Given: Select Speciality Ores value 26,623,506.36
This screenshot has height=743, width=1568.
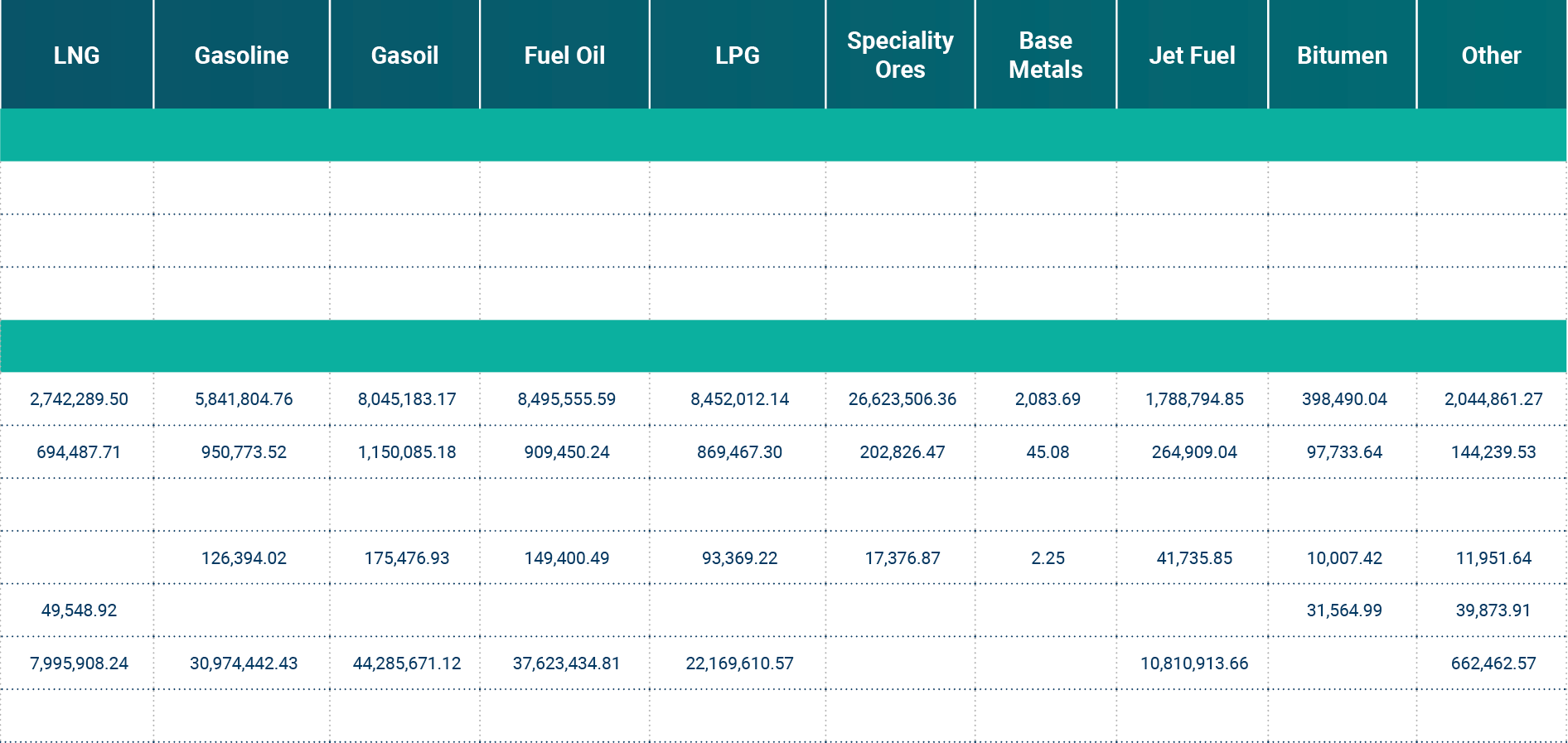Looking at the screenshot, I should (902, 399).
